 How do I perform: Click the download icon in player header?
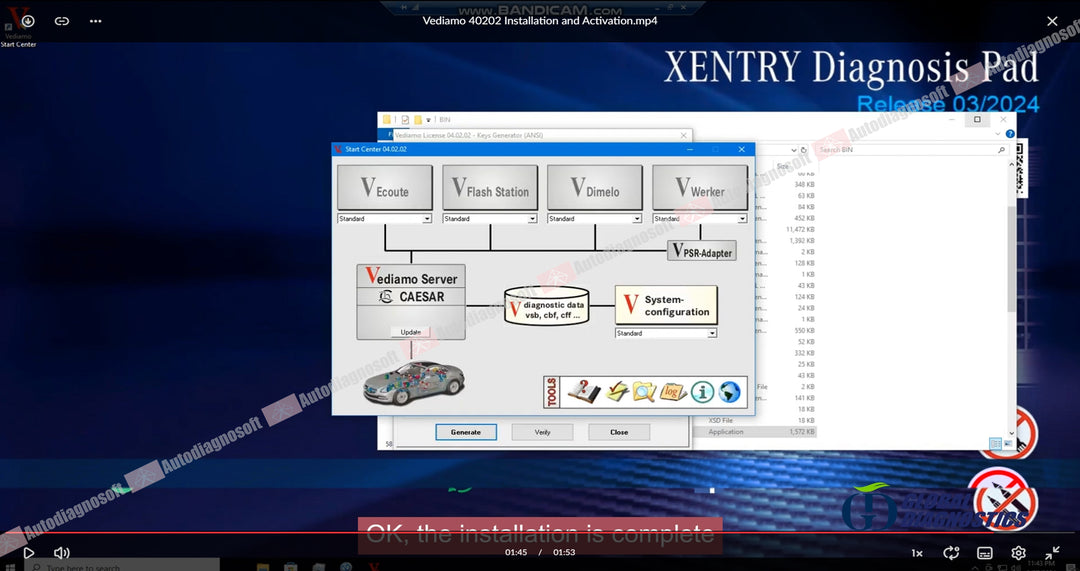click(28, 21)
